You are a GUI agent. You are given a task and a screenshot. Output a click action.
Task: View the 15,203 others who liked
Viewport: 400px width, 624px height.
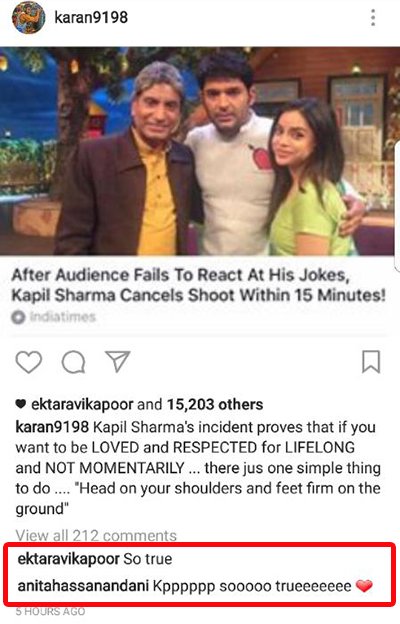[215, 404]
